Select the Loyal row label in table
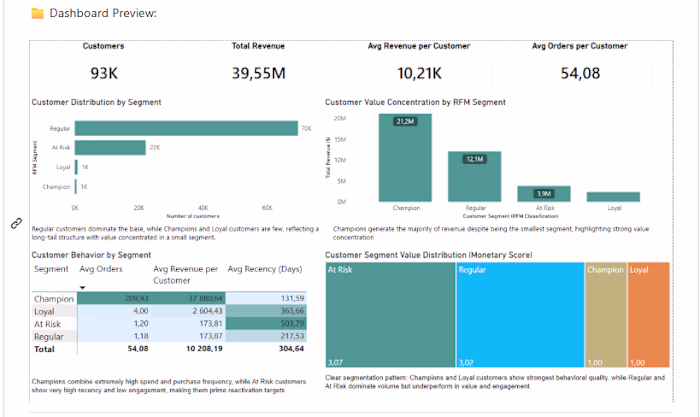Image resolution: width=700 pixels, height=417 pixels. click(x=44, y=311)
